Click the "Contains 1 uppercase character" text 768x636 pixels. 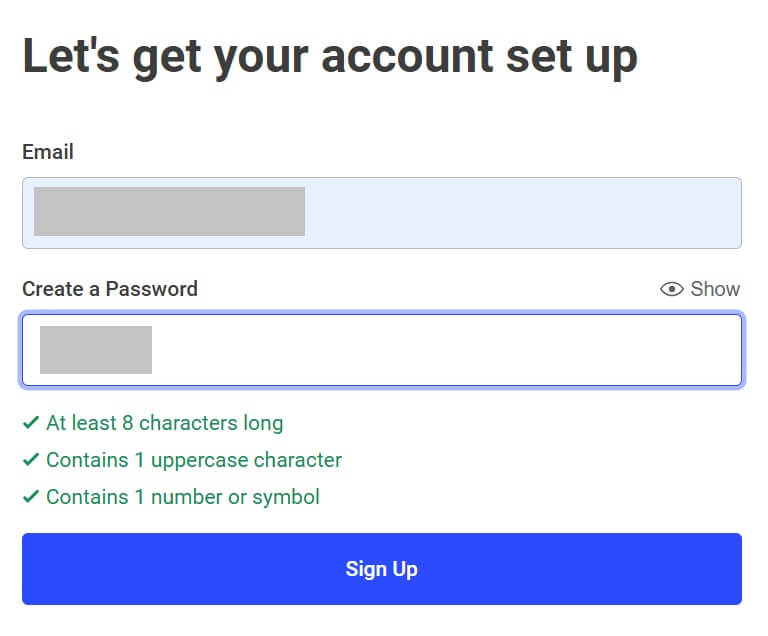coord(194,460)
